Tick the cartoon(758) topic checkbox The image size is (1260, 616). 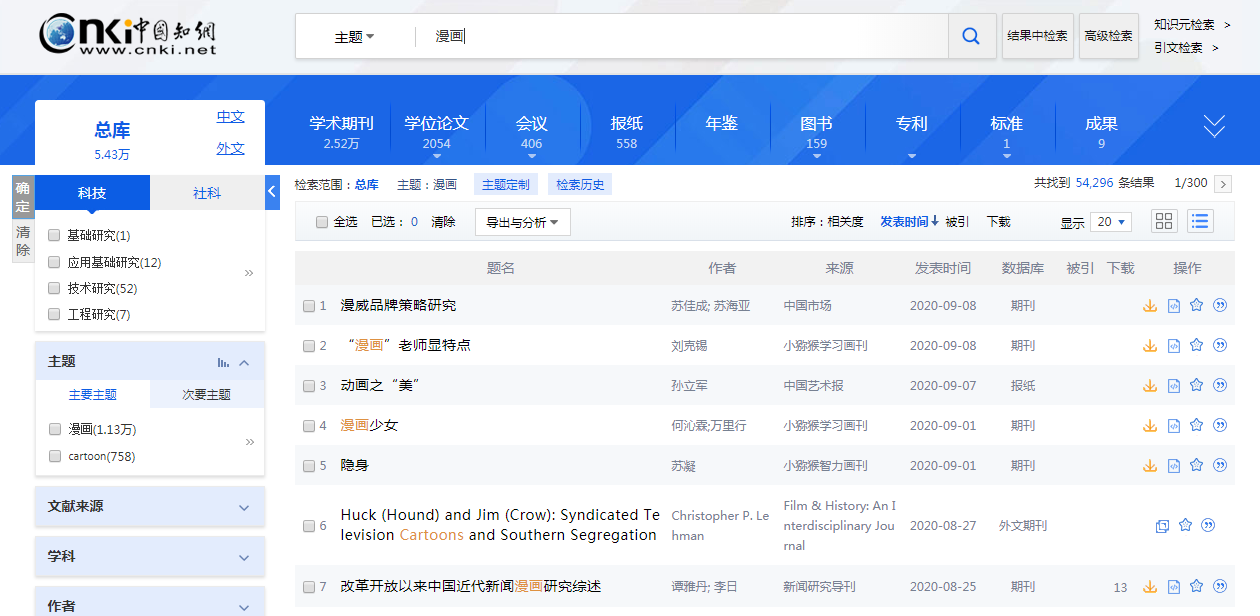(x=54, y=456)
